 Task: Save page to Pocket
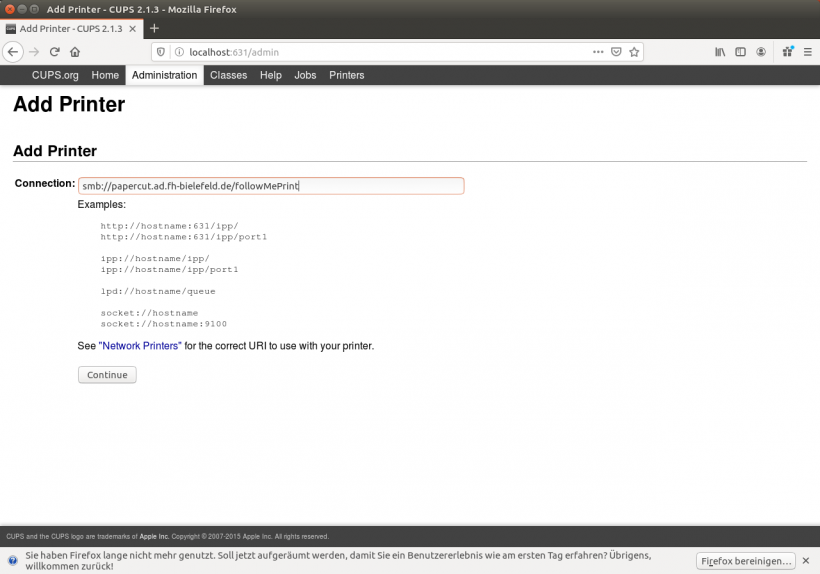(616, 52)
